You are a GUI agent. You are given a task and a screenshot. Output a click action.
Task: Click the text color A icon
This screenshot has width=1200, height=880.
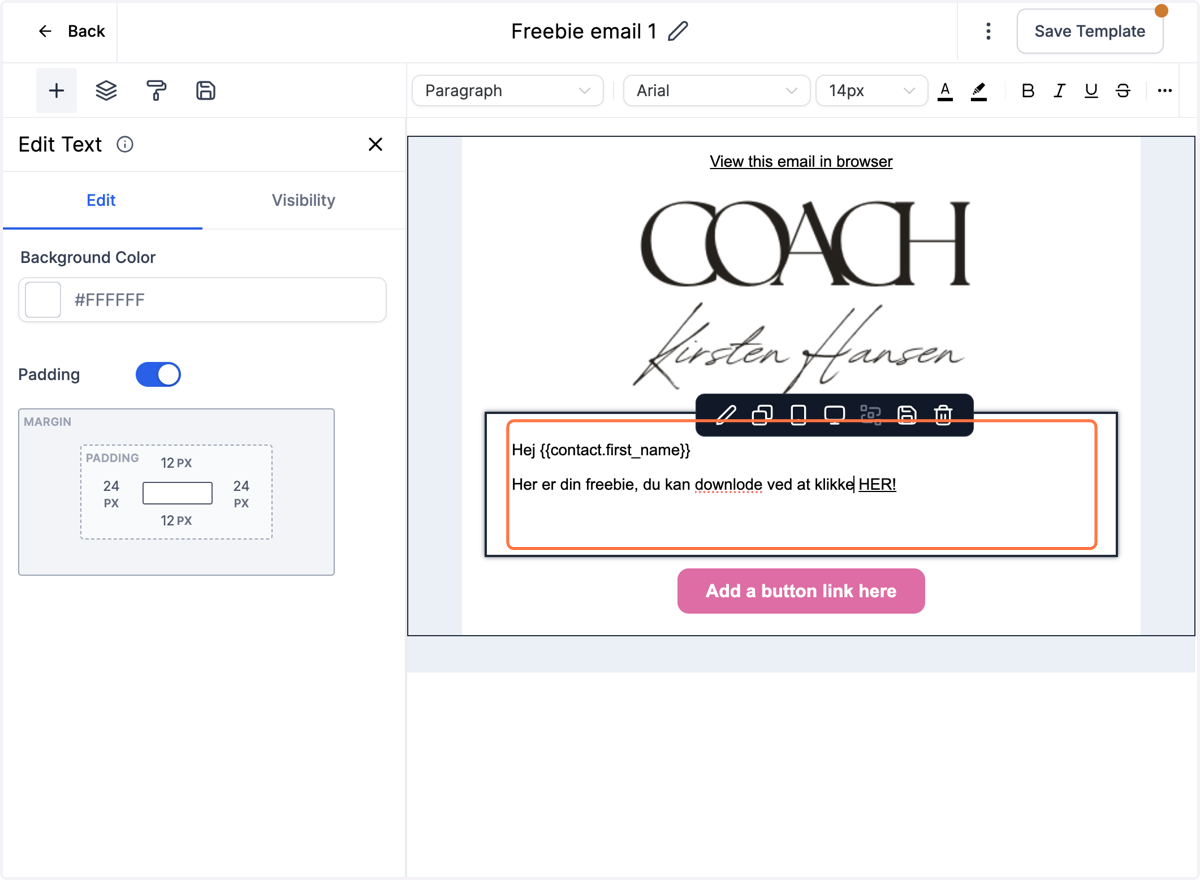point(945,91)
